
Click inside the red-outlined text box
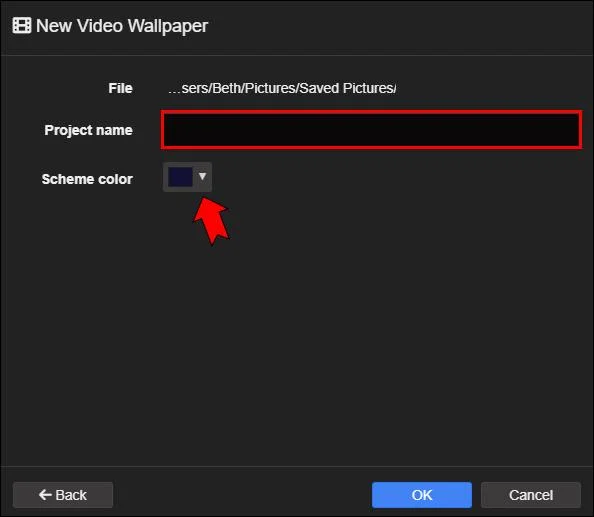point(371,130)
